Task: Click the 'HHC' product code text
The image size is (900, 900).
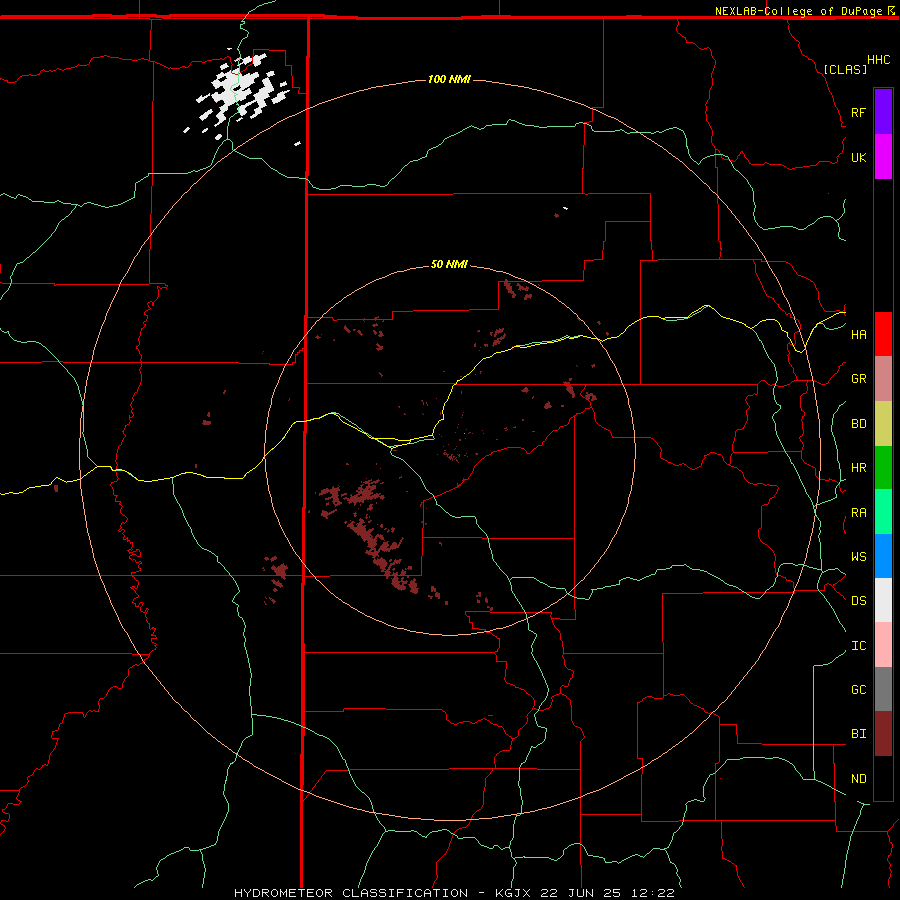Action: point(878,60)
